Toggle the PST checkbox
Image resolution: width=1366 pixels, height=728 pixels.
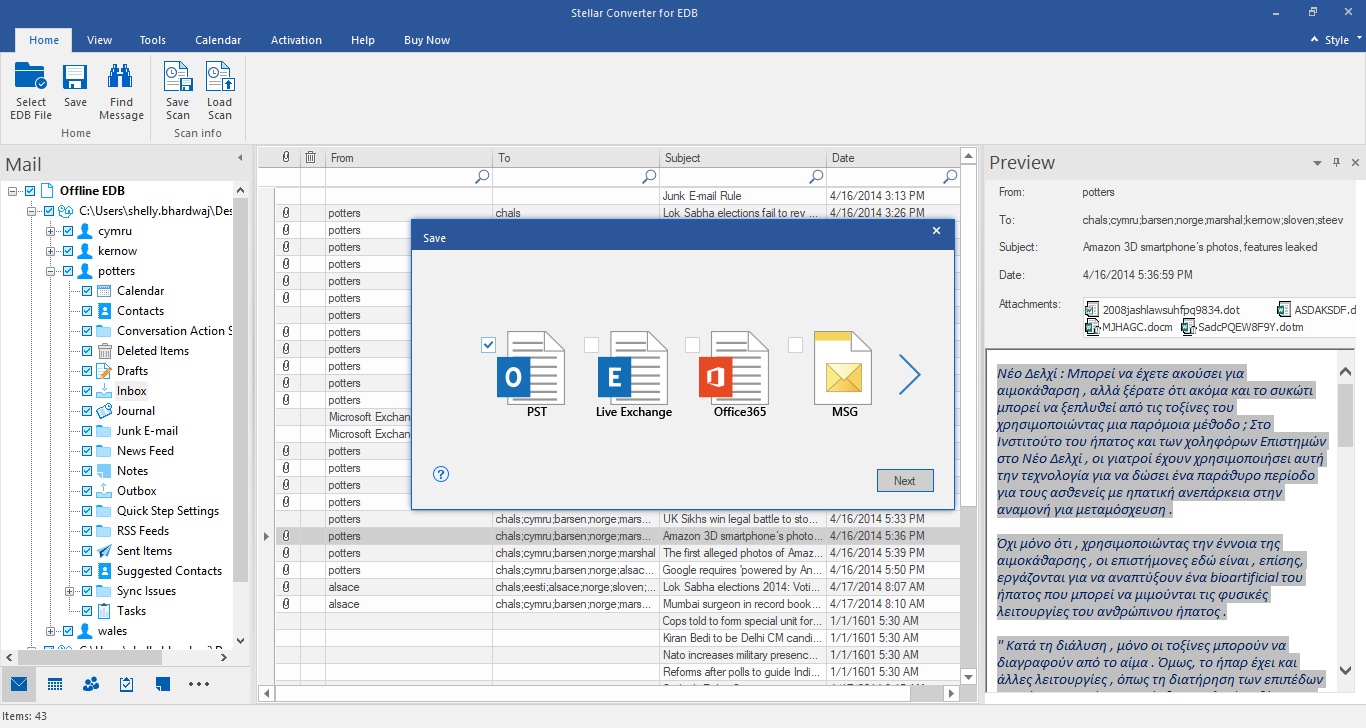coord(489,345)
